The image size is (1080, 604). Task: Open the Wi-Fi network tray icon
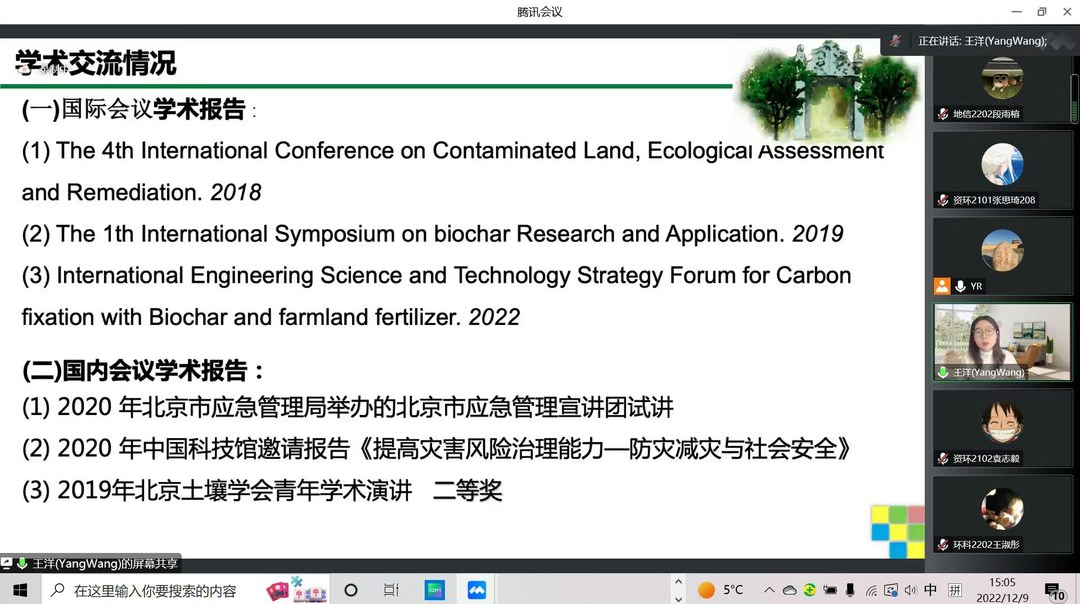coord(871,590)
